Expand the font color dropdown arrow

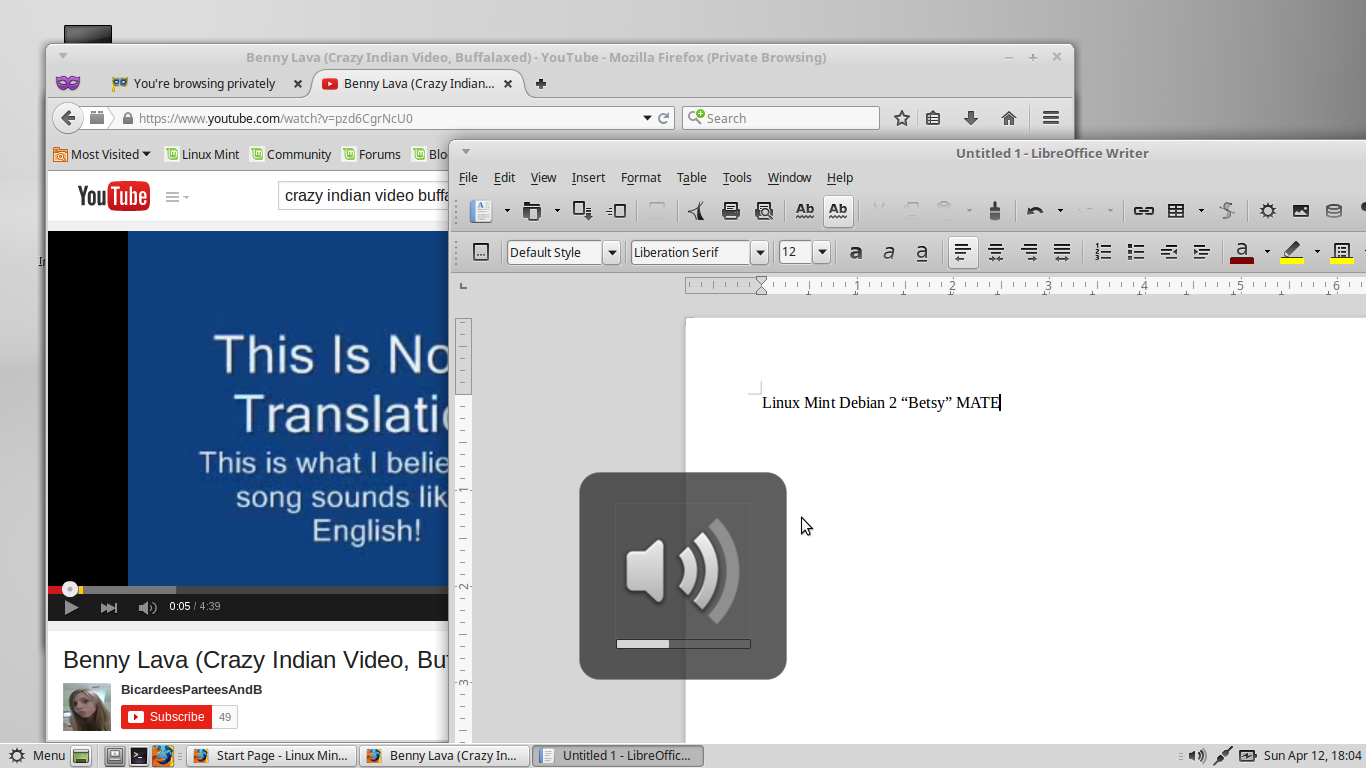click(1267, 252)
